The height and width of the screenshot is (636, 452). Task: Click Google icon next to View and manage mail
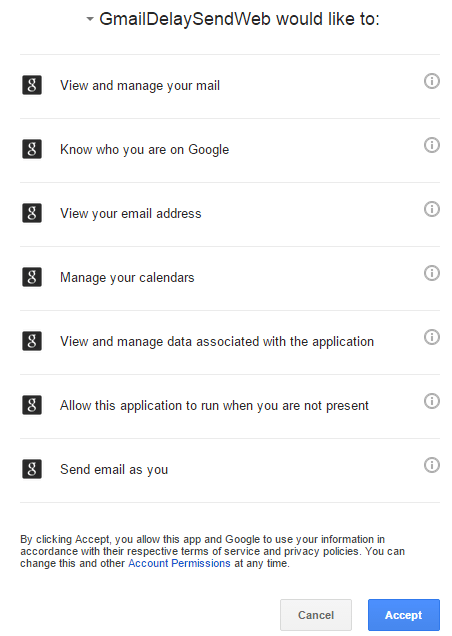[32, 85]
